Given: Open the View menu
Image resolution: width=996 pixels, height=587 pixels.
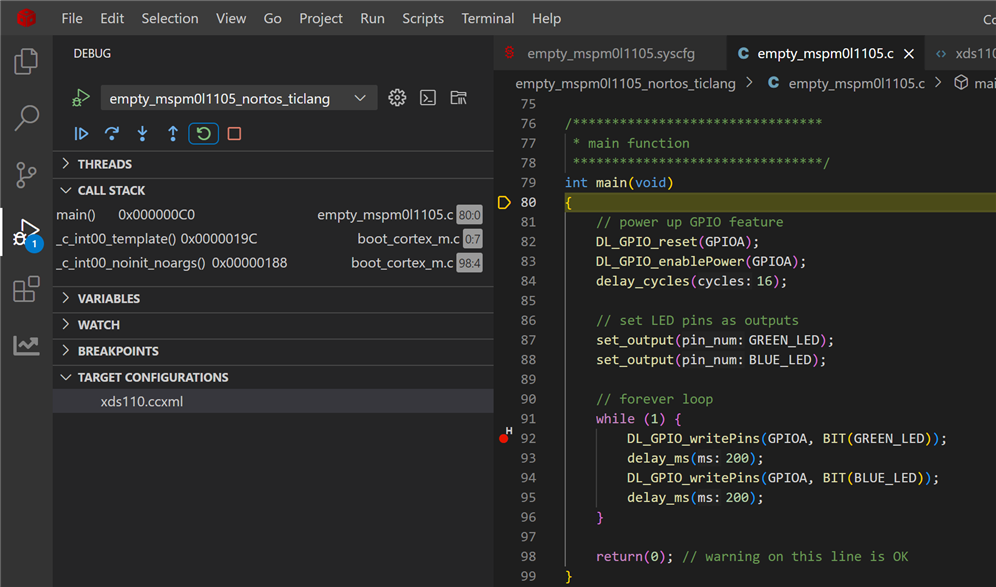Looking at the screenshot, I should [x=231, y=18].
